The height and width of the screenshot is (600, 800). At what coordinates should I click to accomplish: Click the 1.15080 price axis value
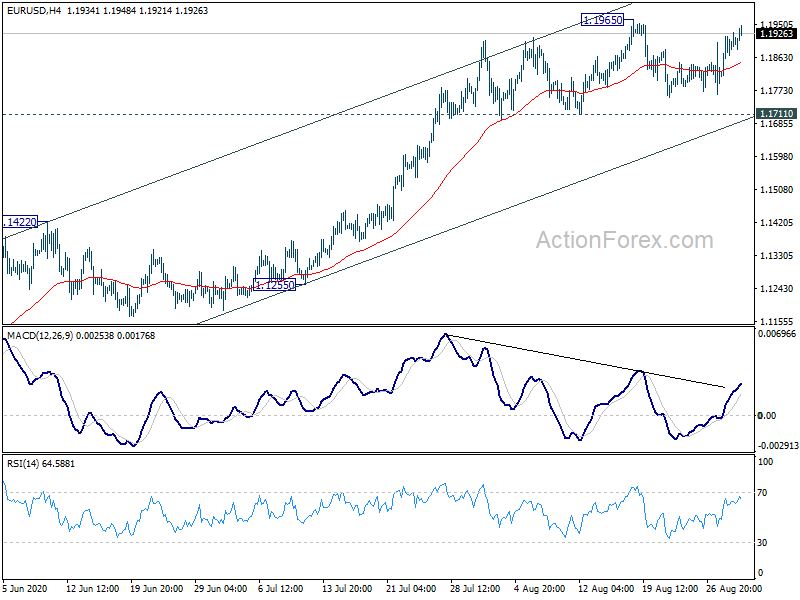(x=777, y=190)
